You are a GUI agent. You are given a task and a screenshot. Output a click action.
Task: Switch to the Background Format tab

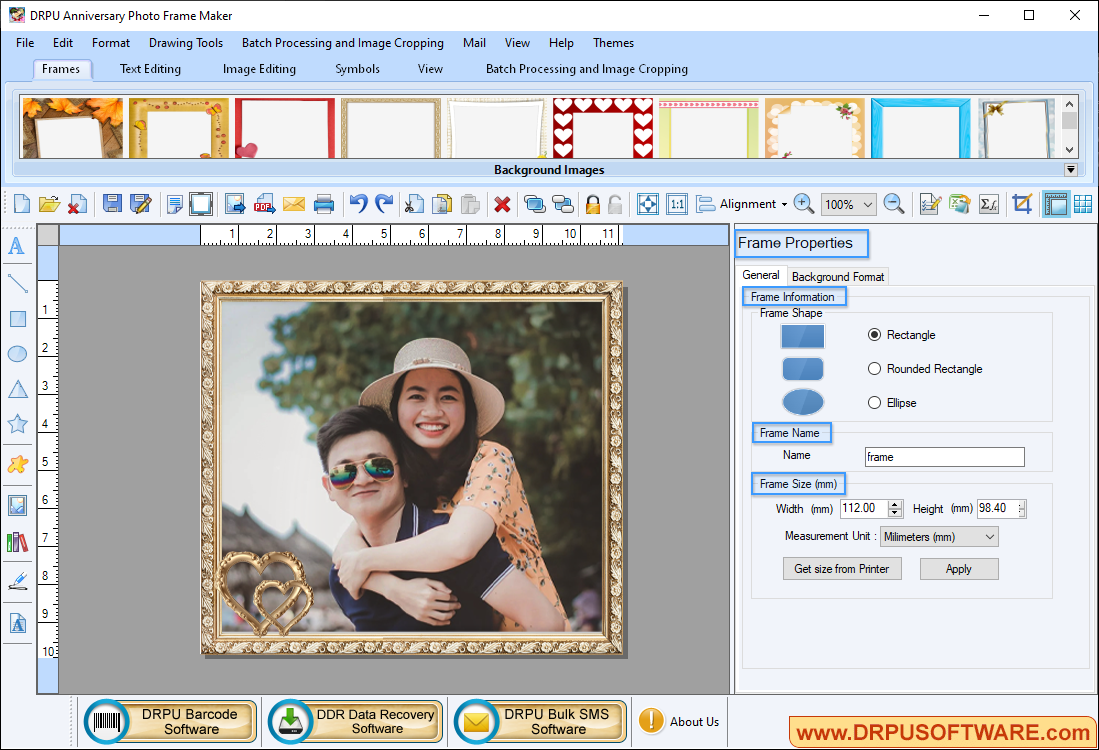coord(837,276)
